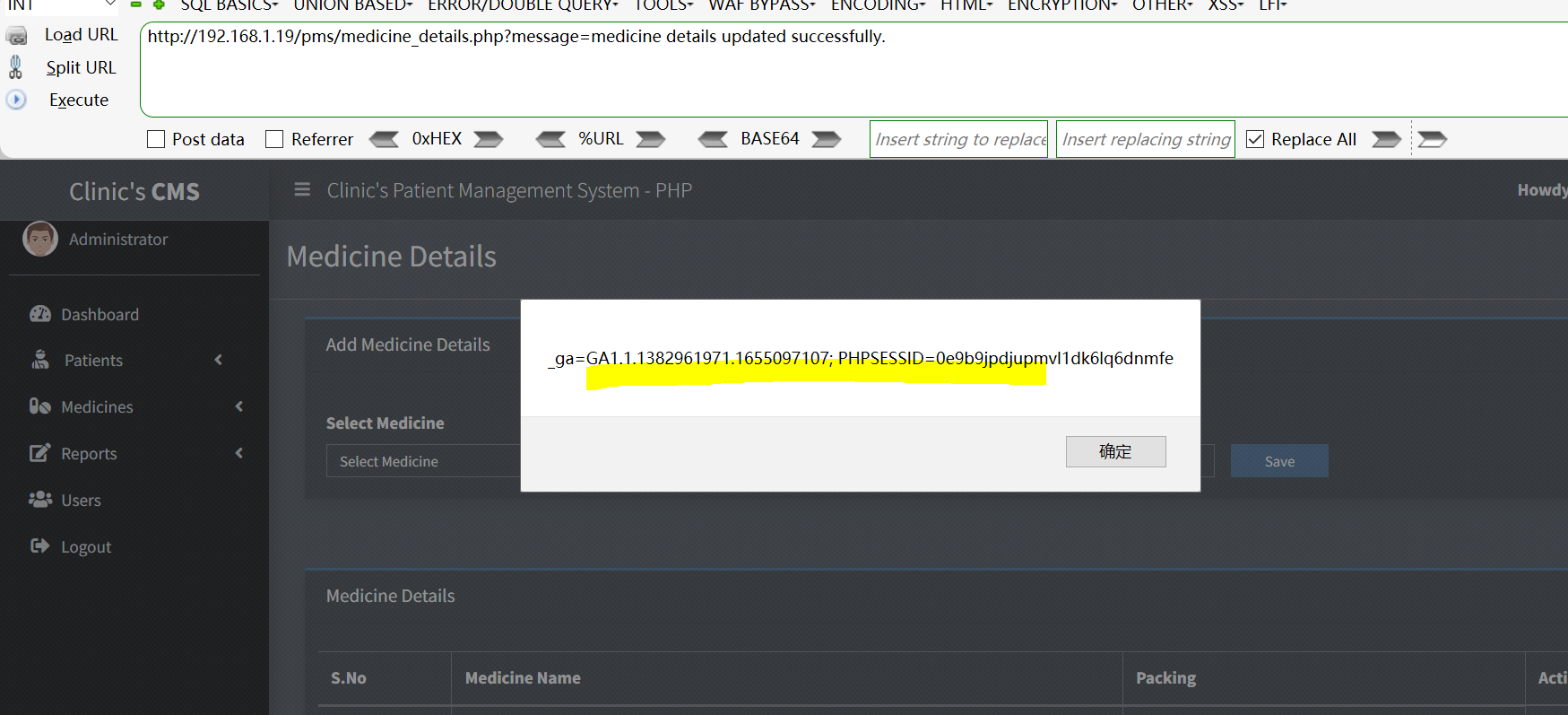Image resolution: width=1568 pixels, height=715 pixels.
Task: Open the ENCODING menu
Action: click(879, 5)
